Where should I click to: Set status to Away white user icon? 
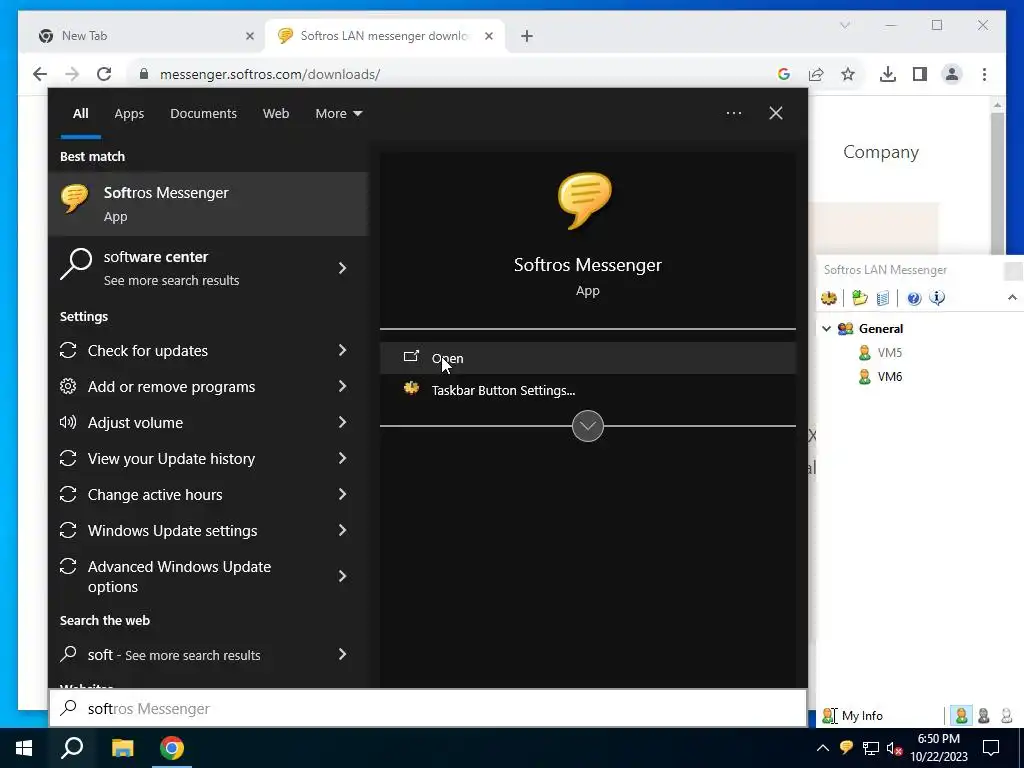(1006, 716)
